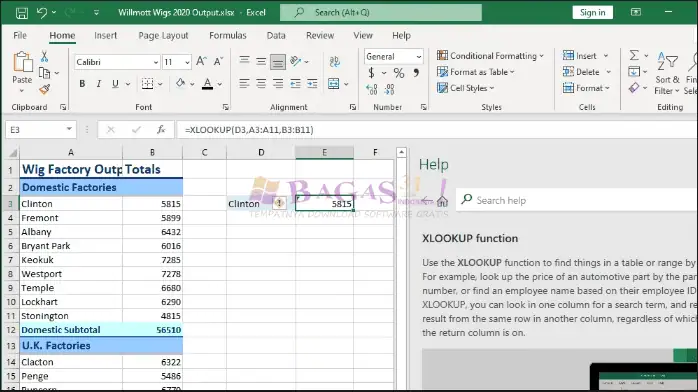Click Decrease Decimal icon
Screen dimensions: 698x392
click(390, 89)
